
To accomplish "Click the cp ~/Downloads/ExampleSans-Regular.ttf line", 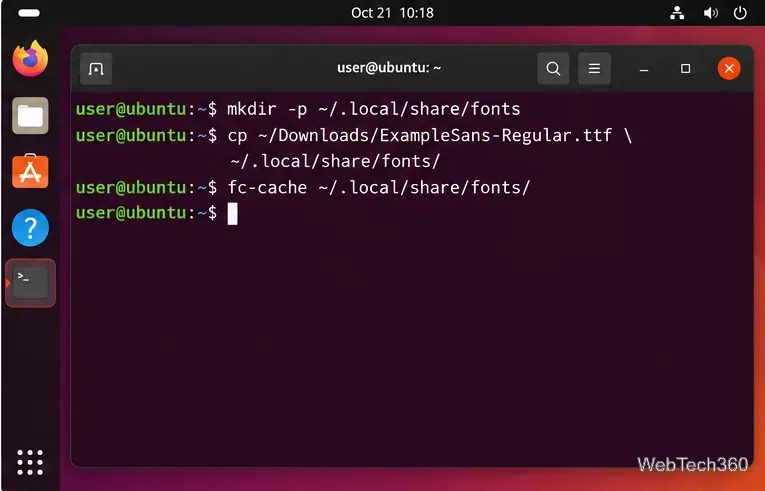I will 429,135.
